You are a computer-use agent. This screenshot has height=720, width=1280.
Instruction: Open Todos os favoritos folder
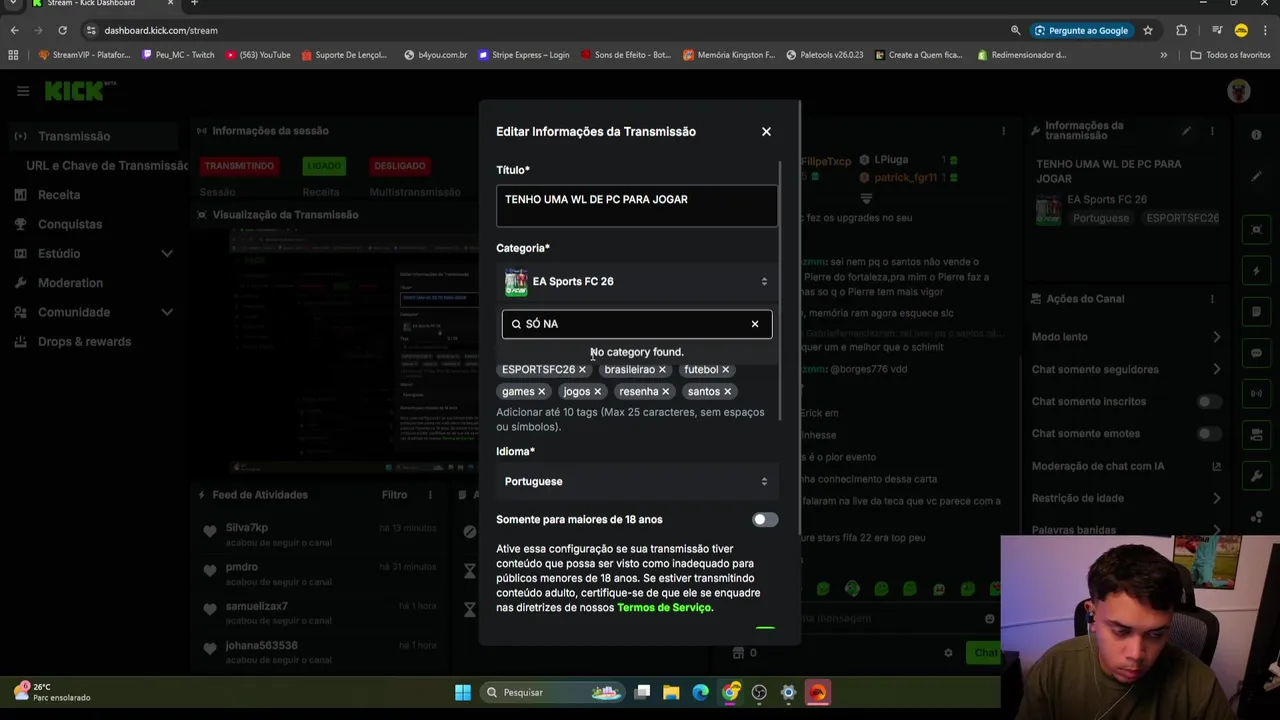(1230, 55)
